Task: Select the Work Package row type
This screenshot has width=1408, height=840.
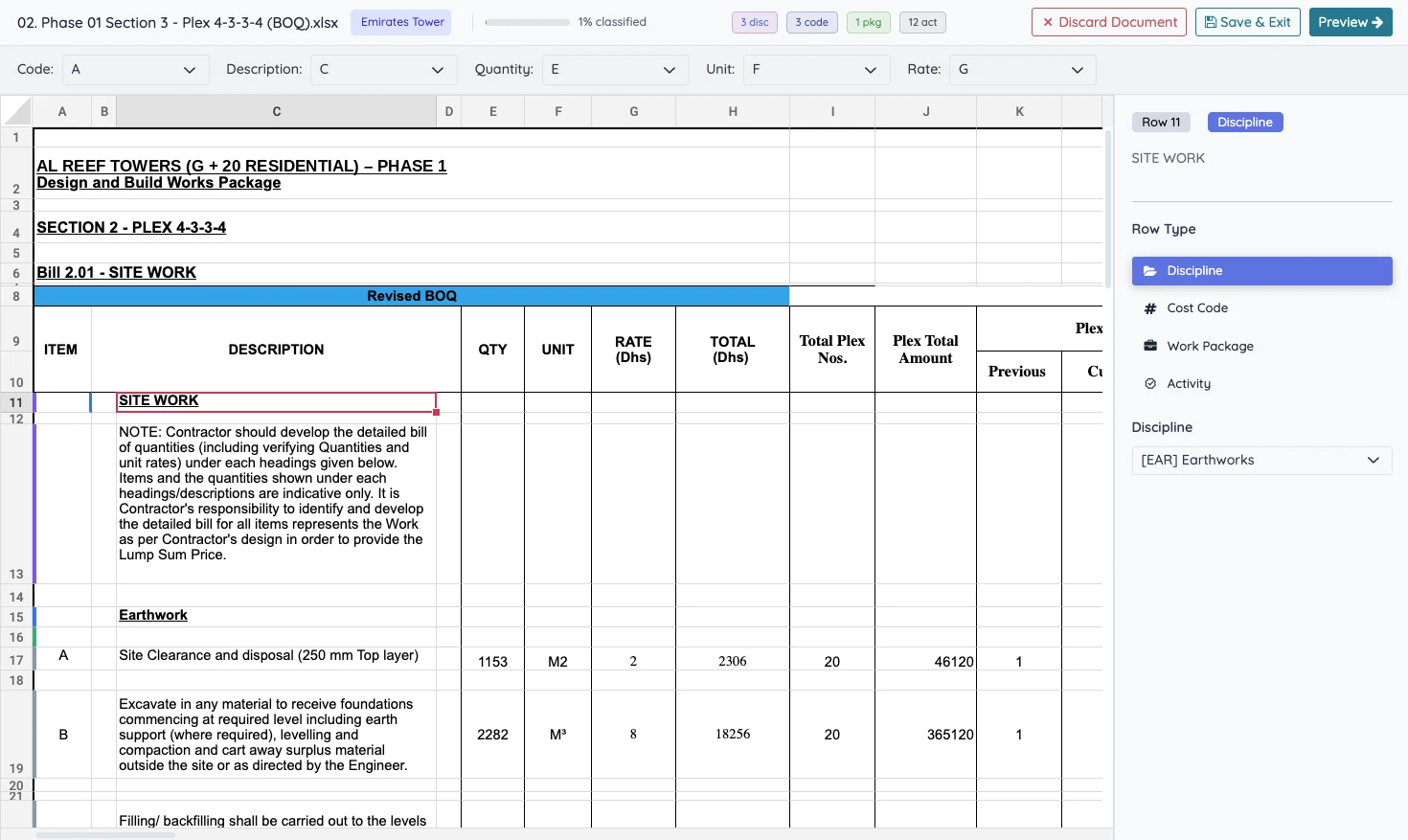Action: [x=1261, y=347]
